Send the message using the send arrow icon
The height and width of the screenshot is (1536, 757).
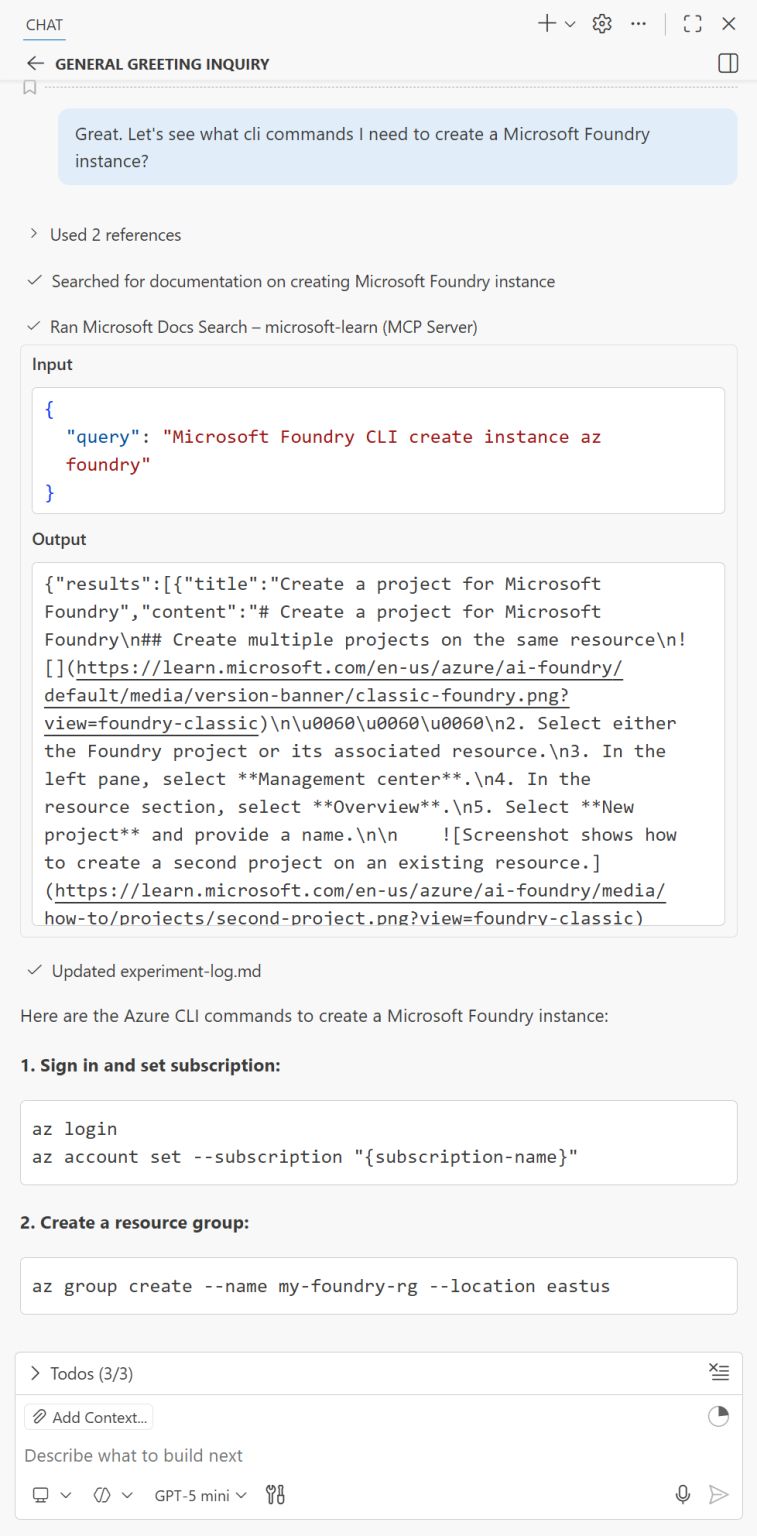tap(719, 1494)
